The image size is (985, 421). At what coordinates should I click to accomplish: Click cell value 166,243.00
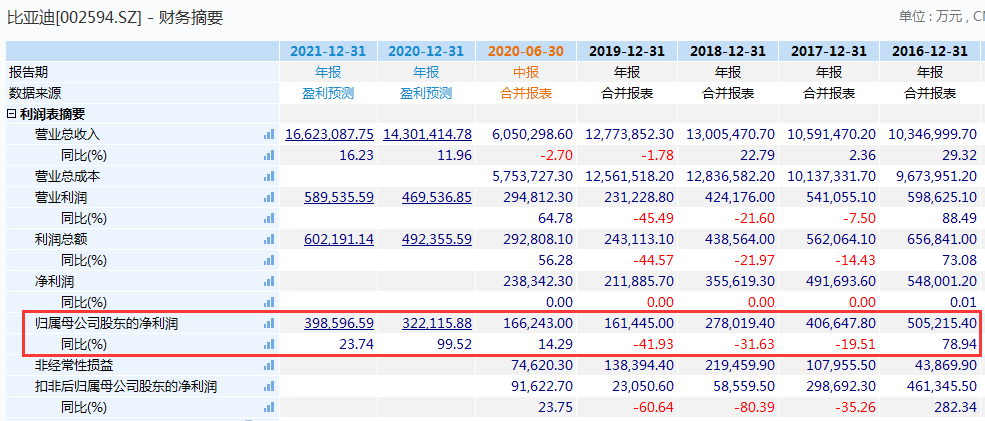pyautogui.click(x=538, y=324)
